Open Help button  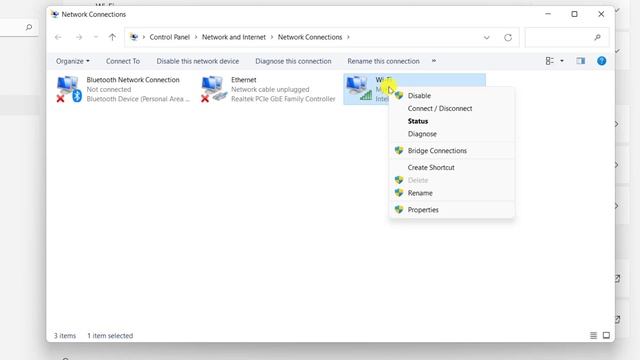602,61
